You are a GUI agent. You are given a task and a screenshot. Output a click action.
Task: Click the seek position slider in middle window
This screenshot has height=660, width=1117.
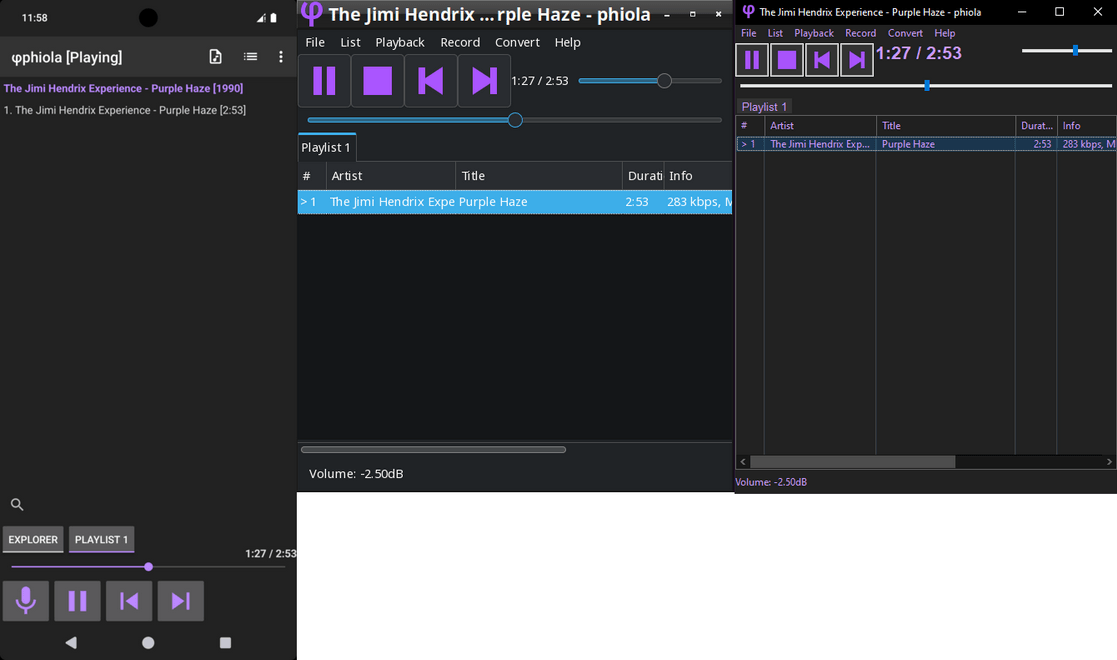(514, 120)
